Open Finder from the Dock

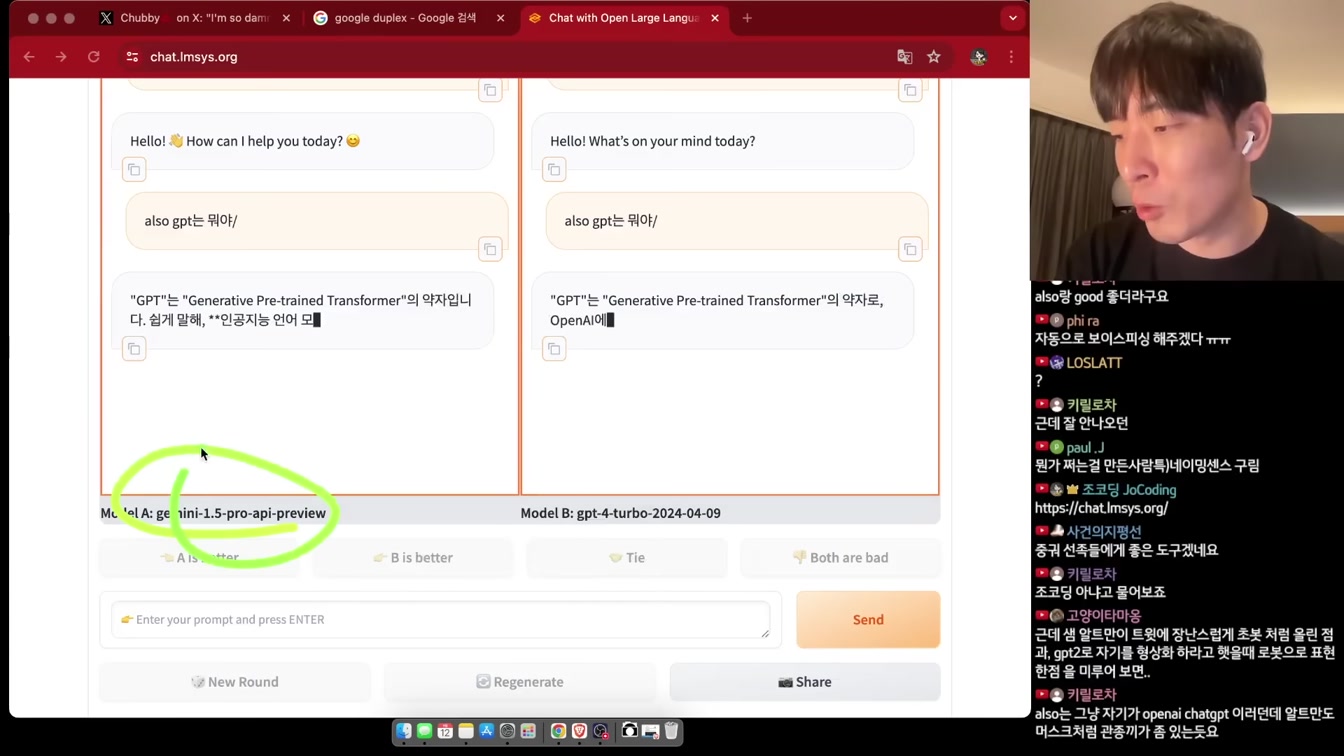click(x=404, y=731)
